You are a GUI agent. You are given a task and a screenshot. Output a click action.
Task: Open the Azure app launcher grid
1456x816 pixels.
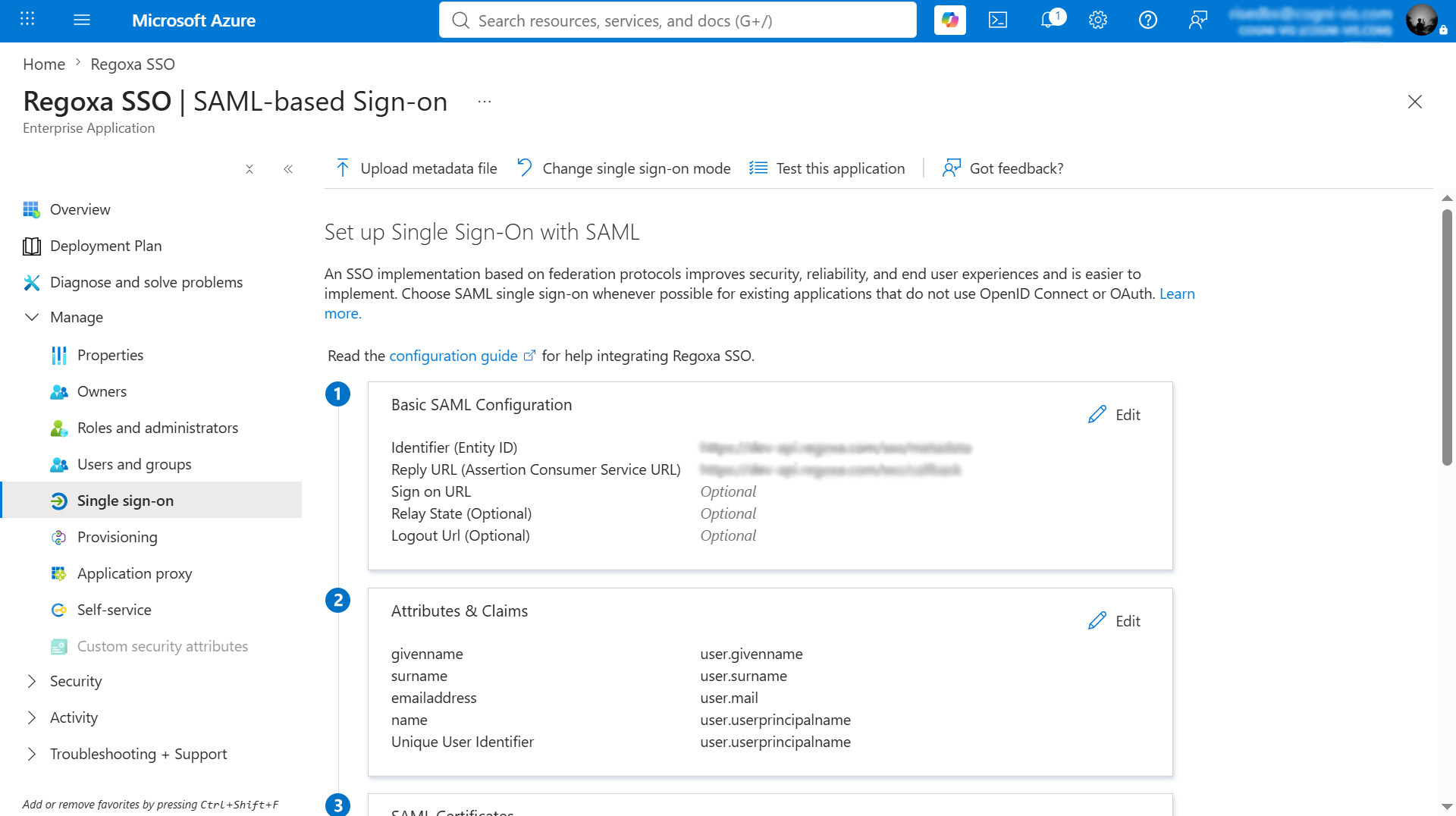click(27, 20)
